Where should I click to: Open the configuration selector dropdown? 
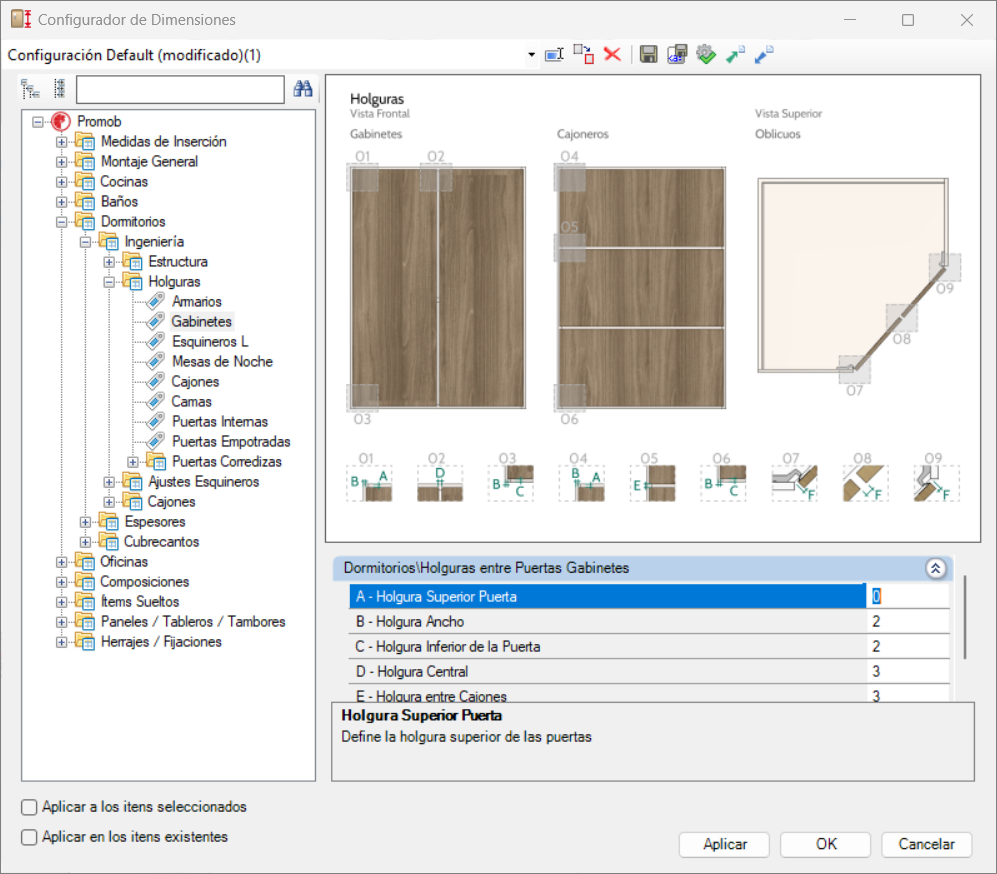pyautogui.click(x=532, y=55)
